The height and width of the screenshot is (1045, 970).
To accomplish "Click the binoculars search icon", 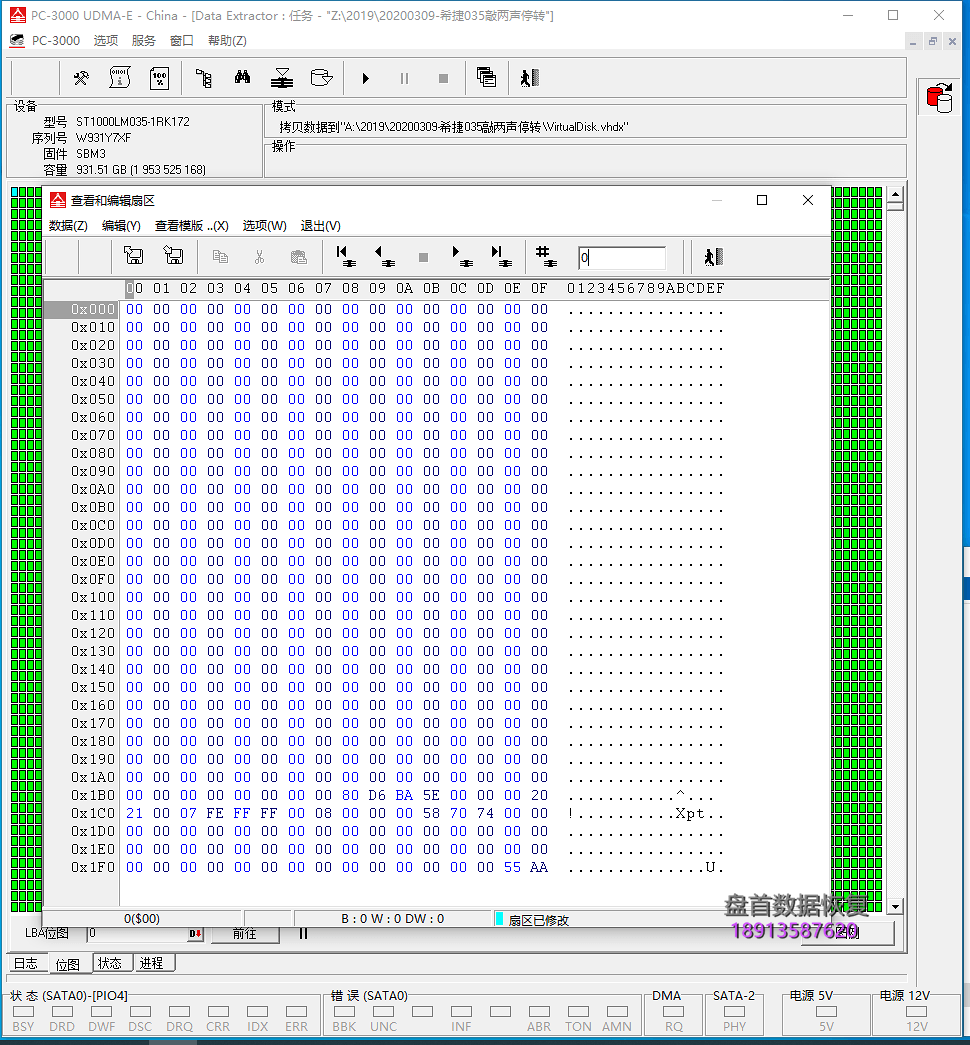I will [242, 78].
